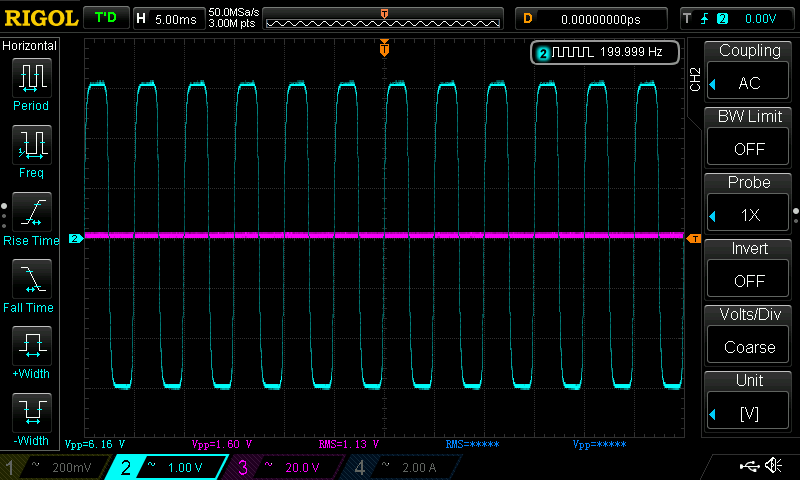Toggle the Invert OFF setting
Viewport: 800px width, 480px height.
click(748, 281)
